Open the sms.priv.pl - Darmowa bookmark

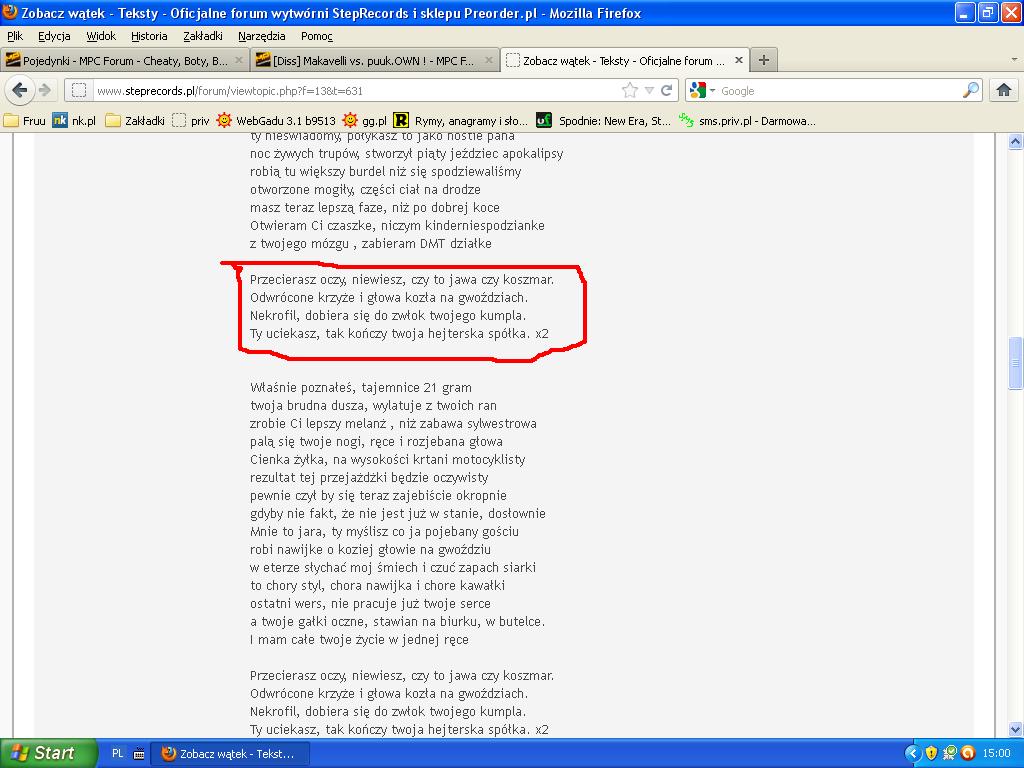point(746,120)
